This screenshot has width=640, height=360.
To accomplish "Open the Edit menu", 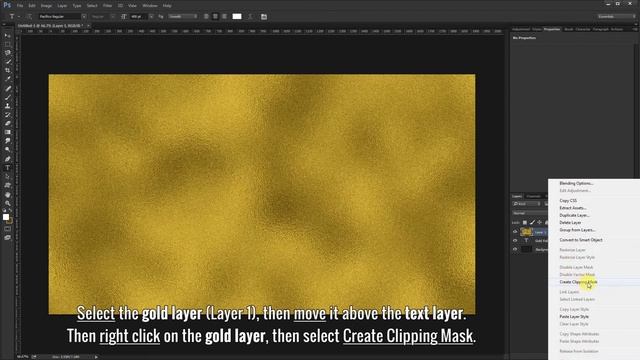I will 32,6.
